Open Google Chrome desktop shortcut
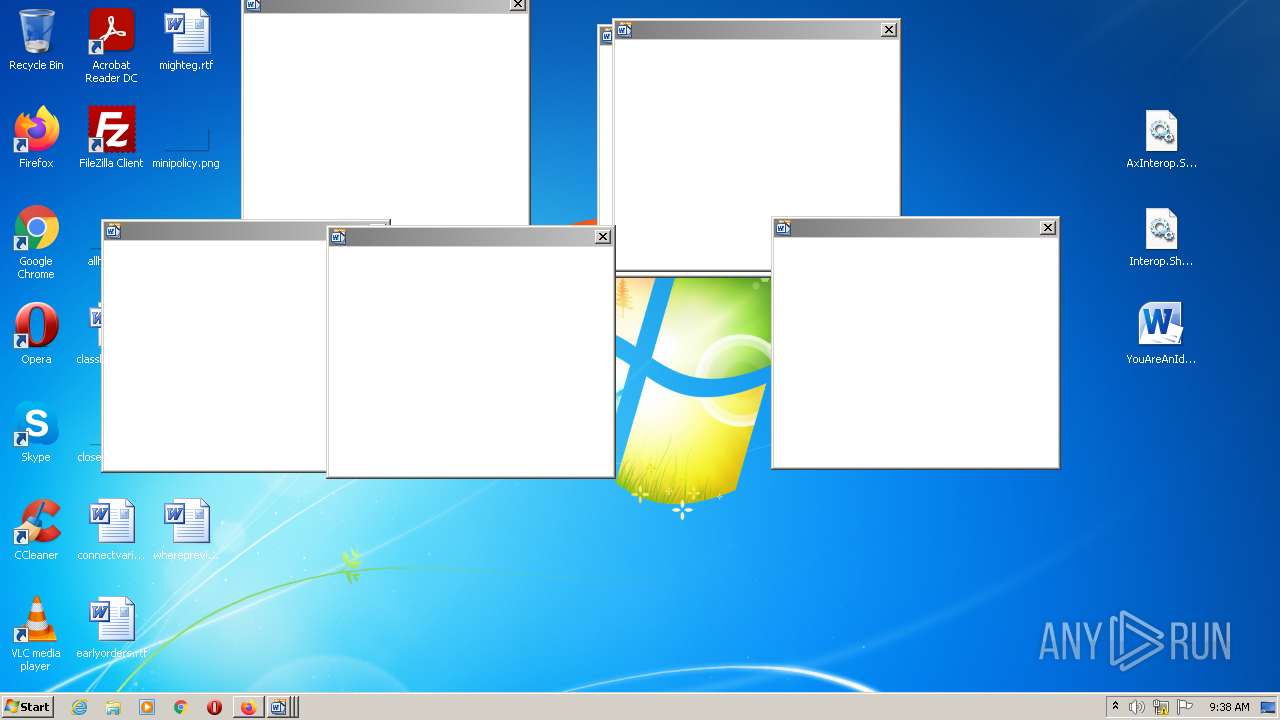The height and width of the screenshot is (720, 1280). click(x=36, y=242)
